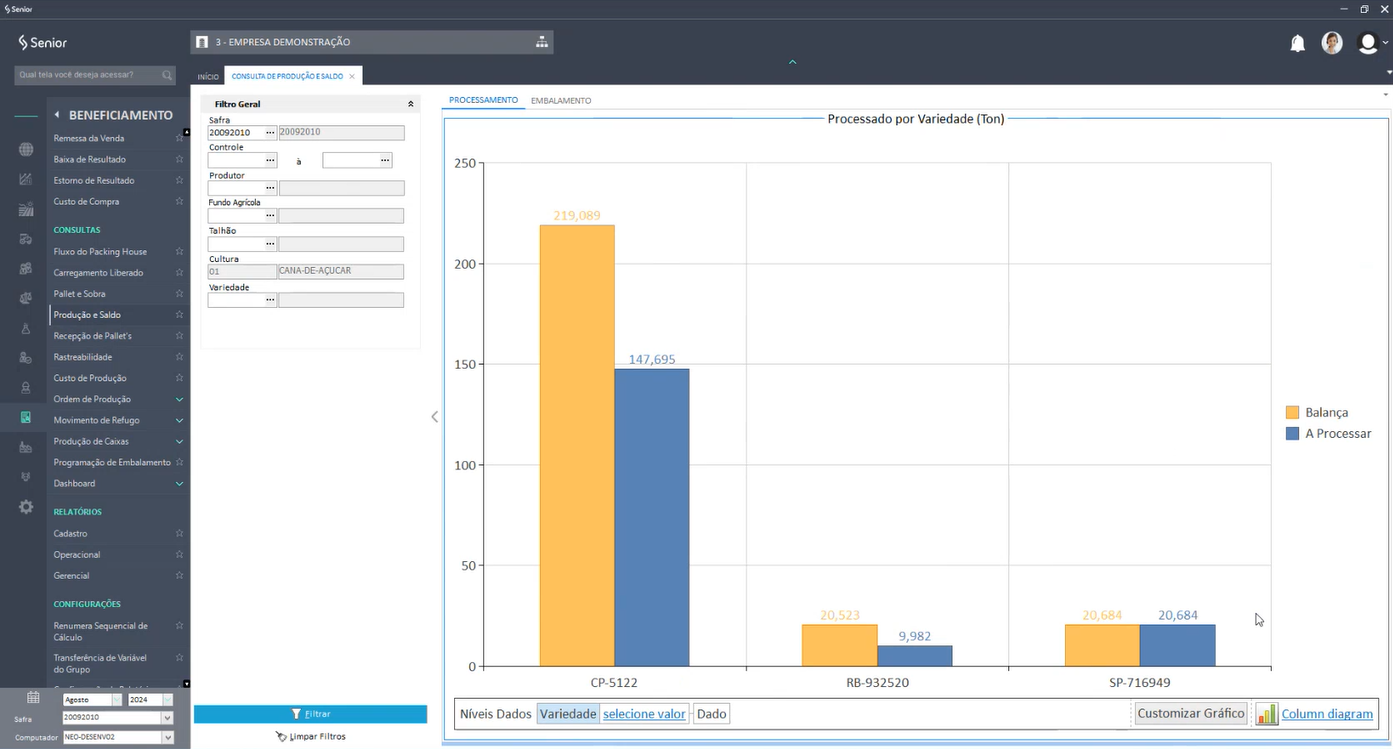
Task: Click the calendar icon near Agosto field
Action: (33, 698)
